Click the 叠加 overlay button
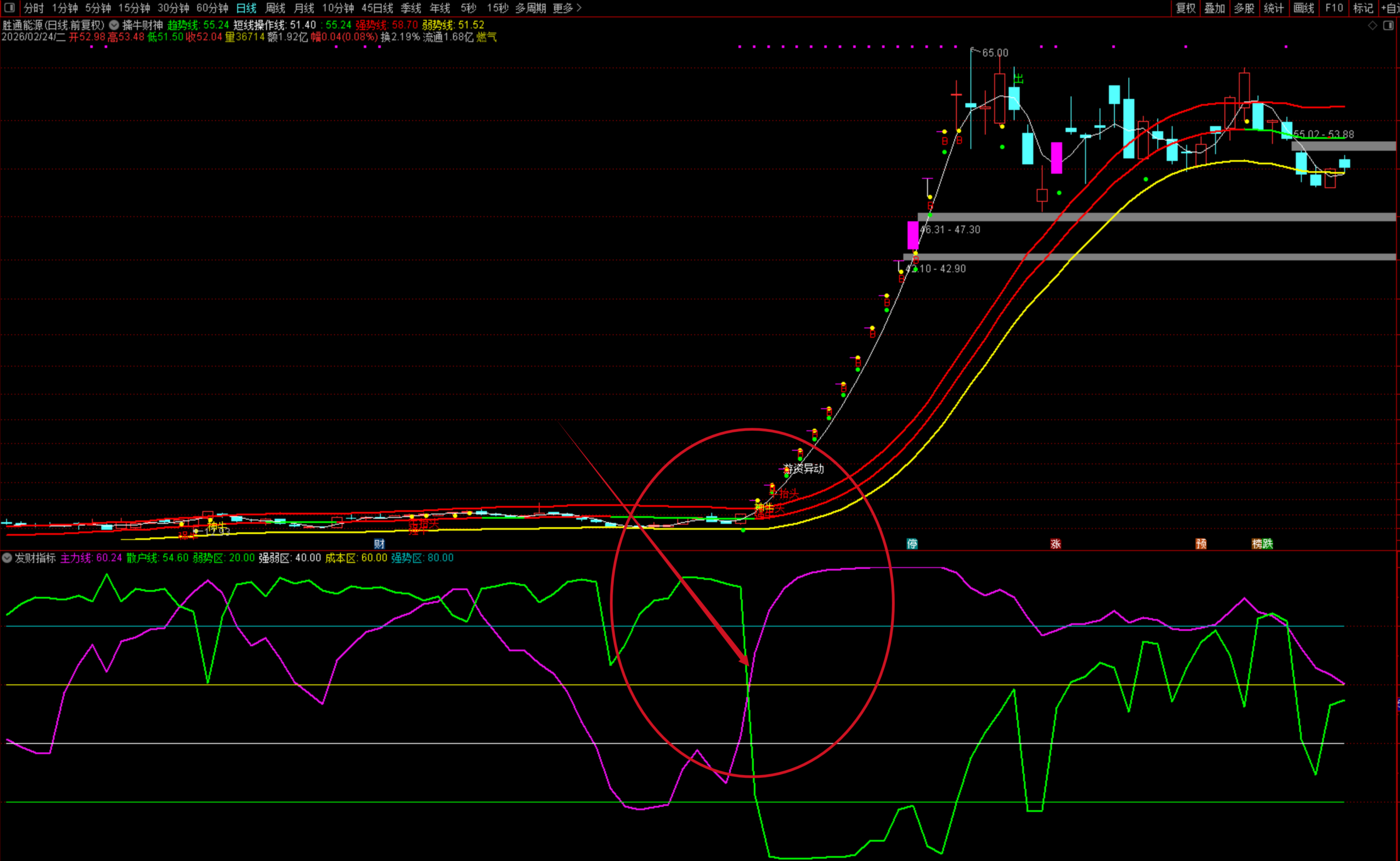1400x861 pixels. (1215, 8)
